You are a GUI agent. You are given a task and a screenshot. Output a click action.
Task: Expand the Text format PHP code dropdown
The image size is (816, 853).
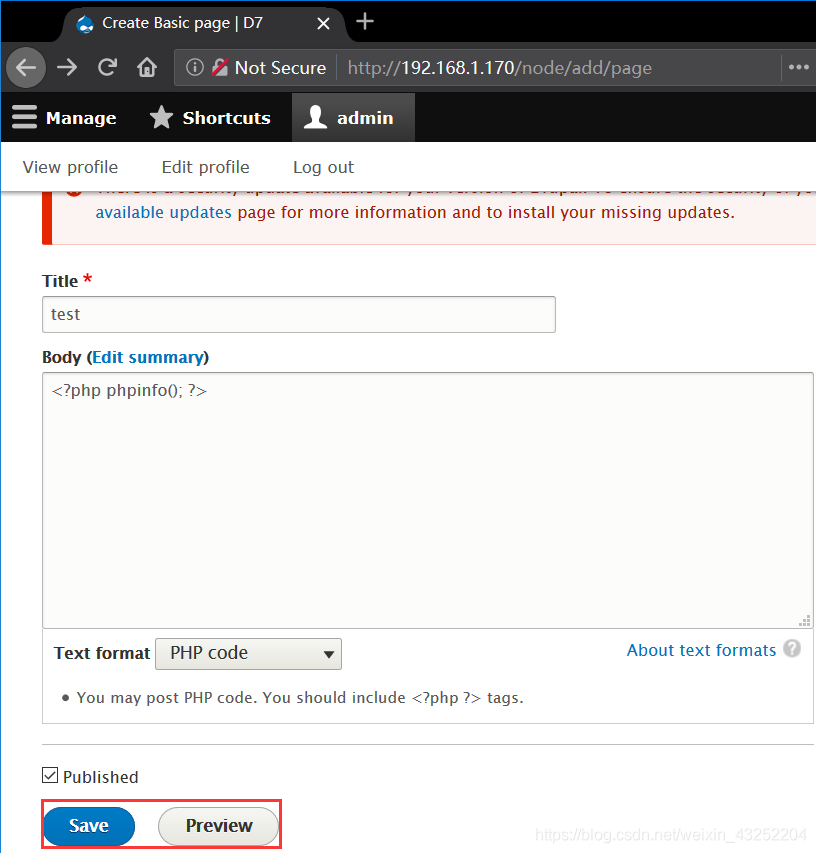249,653
